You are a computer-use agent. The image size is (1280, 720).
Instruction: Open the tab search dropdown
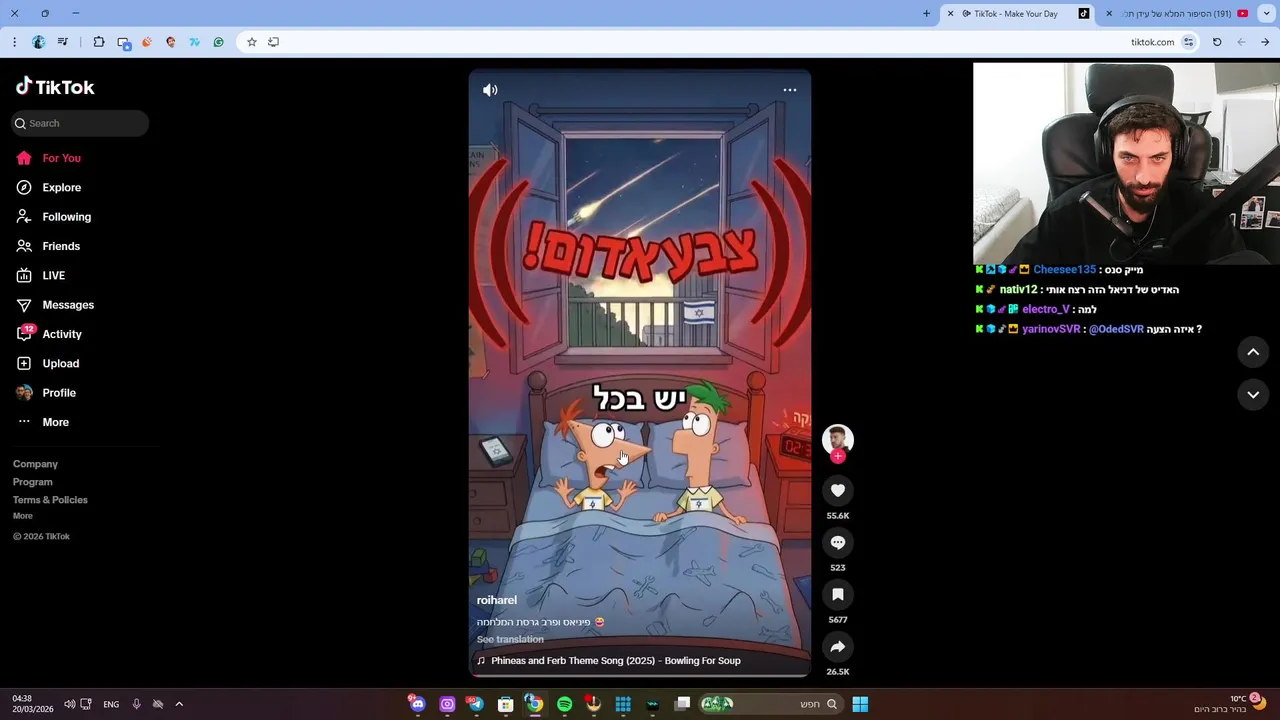tap(1265, 14)
